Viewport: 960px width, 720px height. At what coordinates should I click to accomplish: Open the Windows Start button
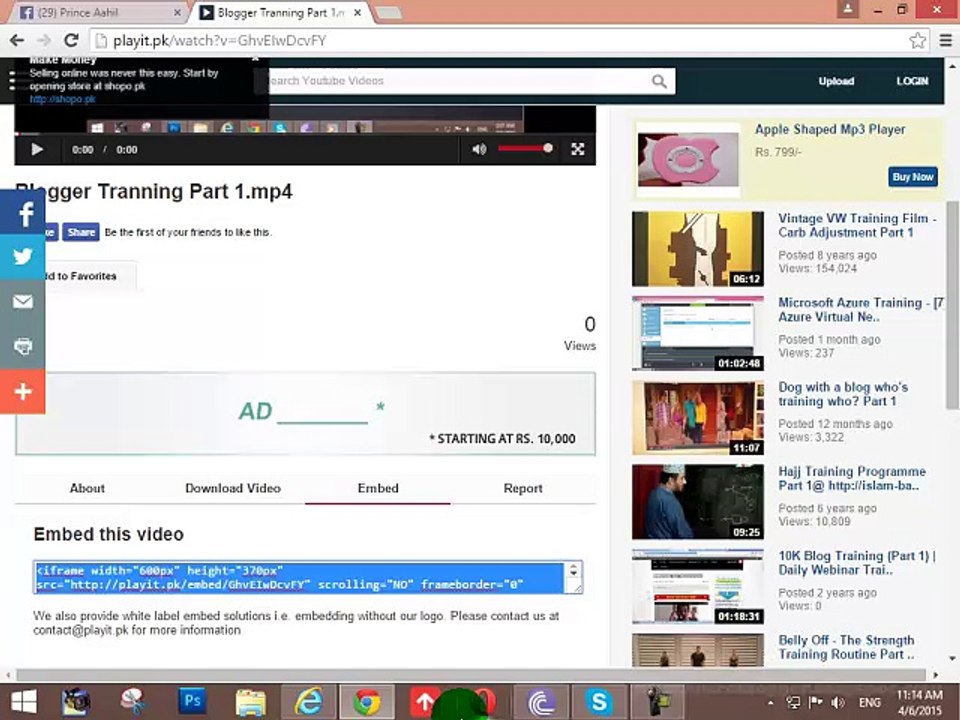pos(24,702)
